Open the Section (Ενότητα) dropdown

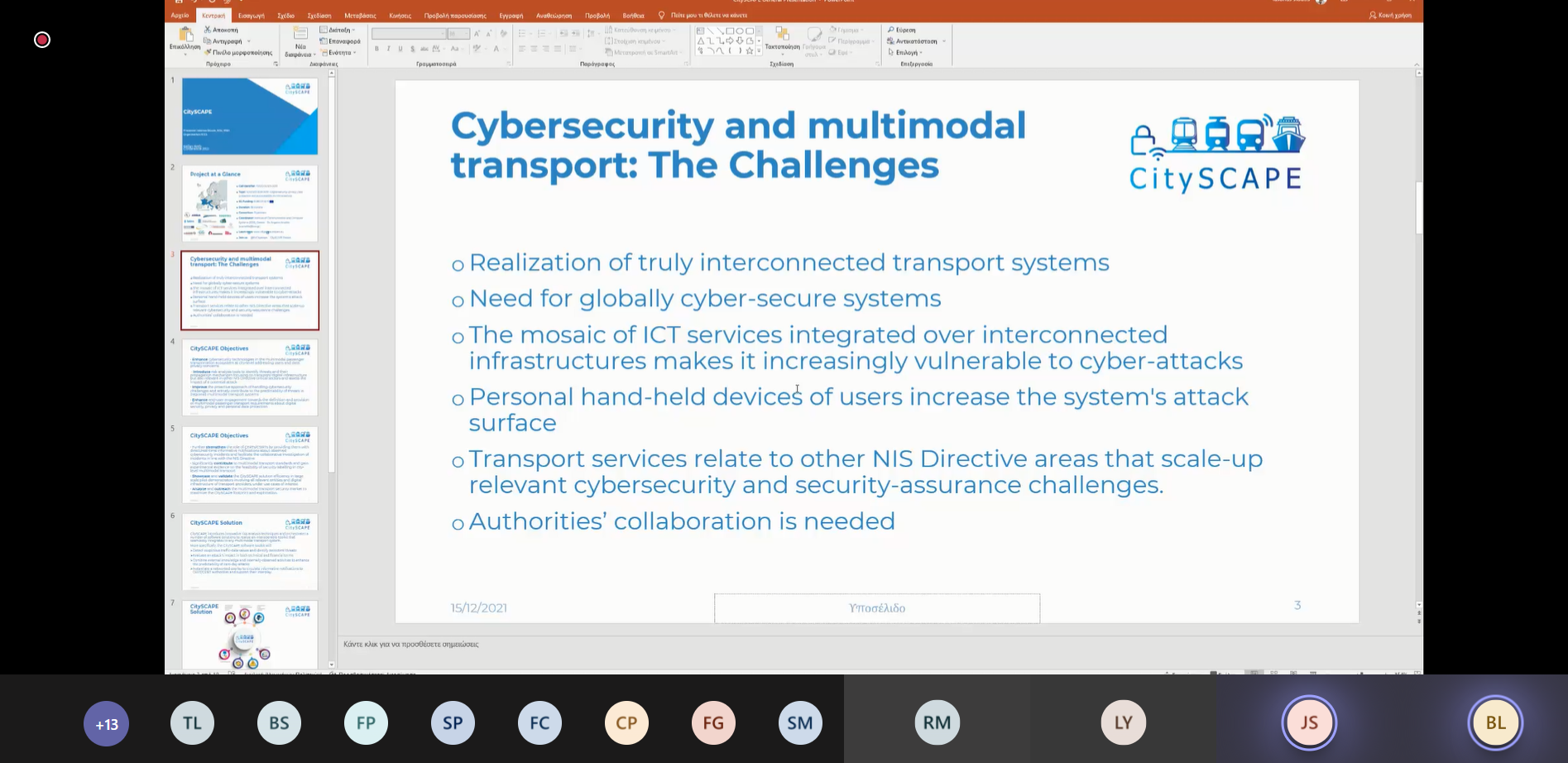[339, 52]
